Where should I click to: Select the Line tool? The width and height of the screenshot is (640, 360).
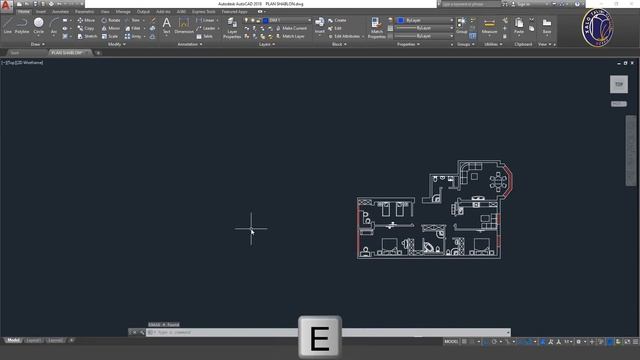click(8, 25)
